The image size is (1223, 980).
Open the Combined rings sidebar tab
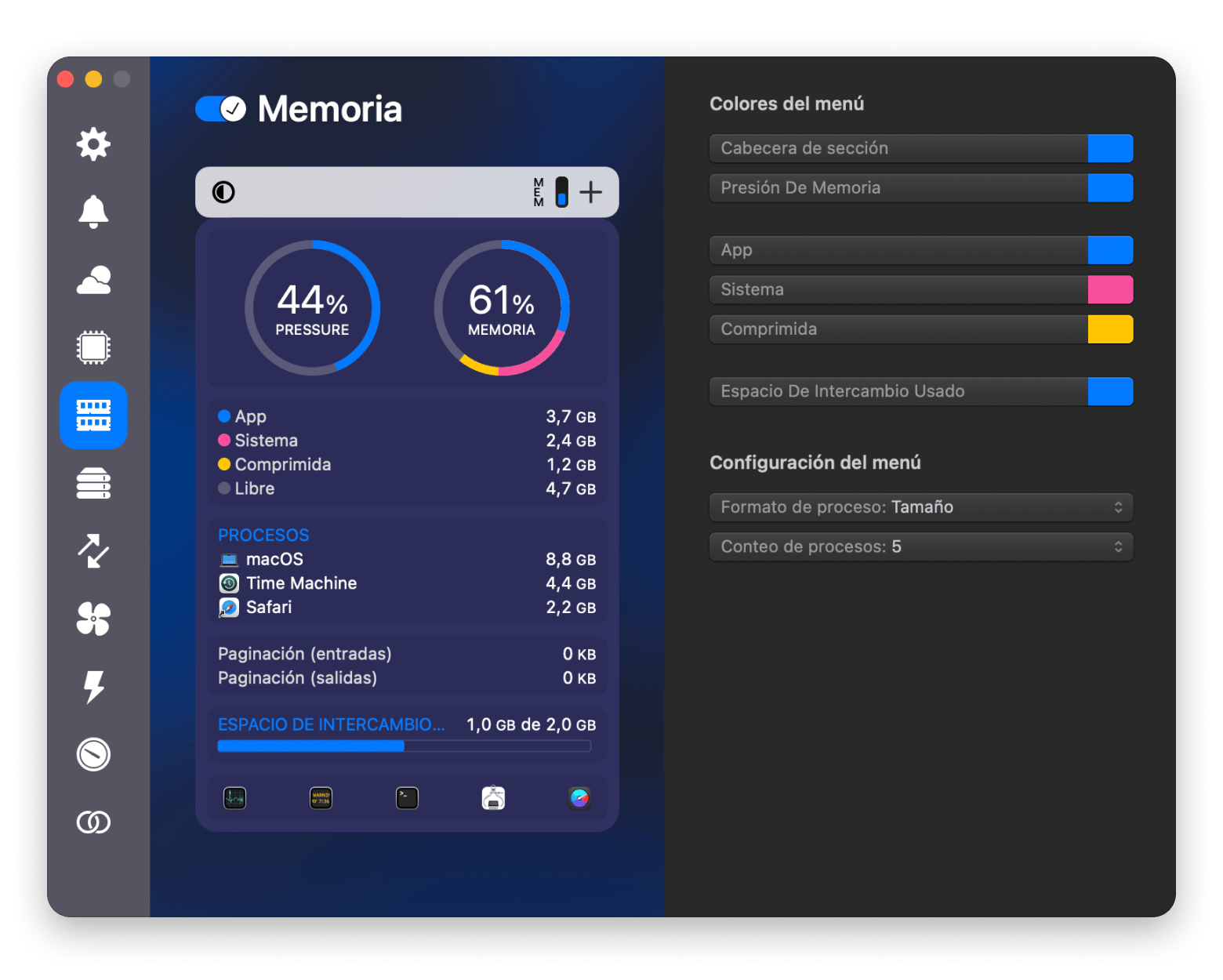pyautogui.click(x=93, y=822)
